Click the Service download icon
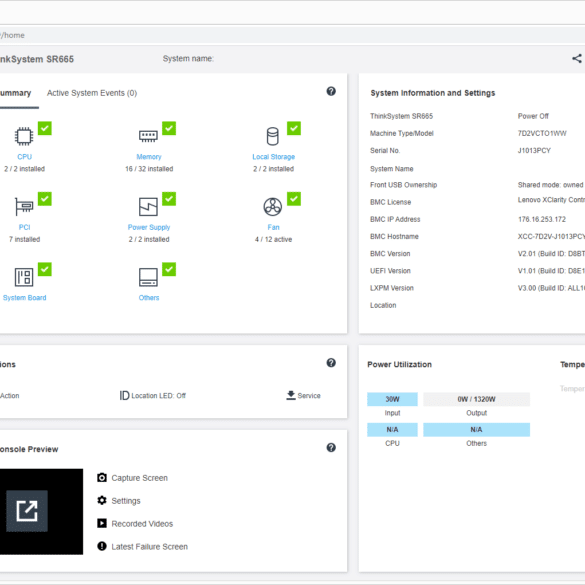The height and width of the screenshot is (585, 585). point(291,395)
